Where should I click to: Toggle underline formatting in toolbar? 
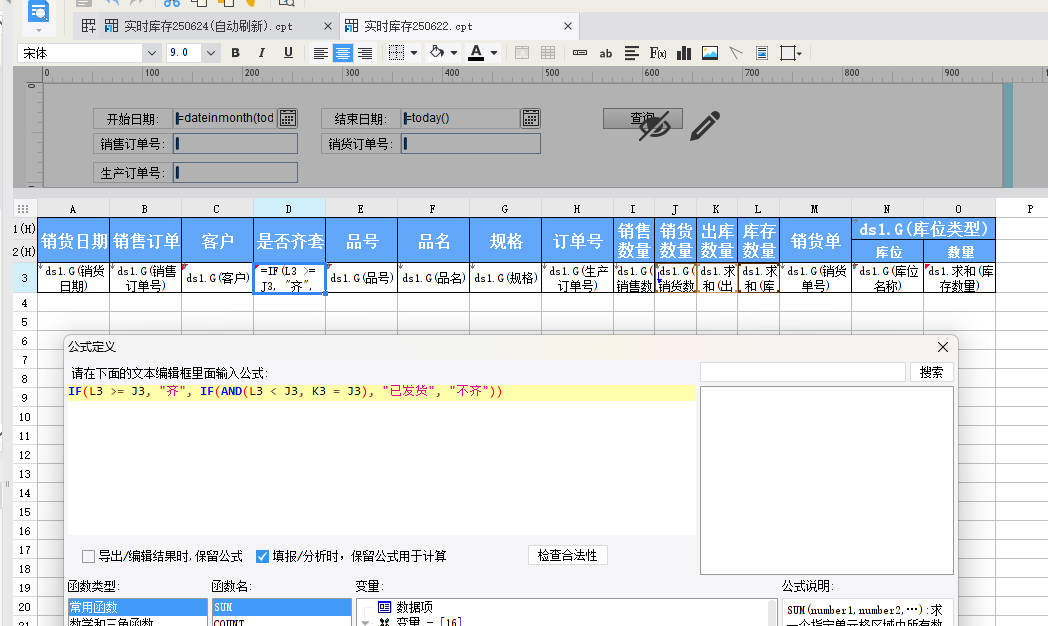pyautogui.click(x=288, y=53)
